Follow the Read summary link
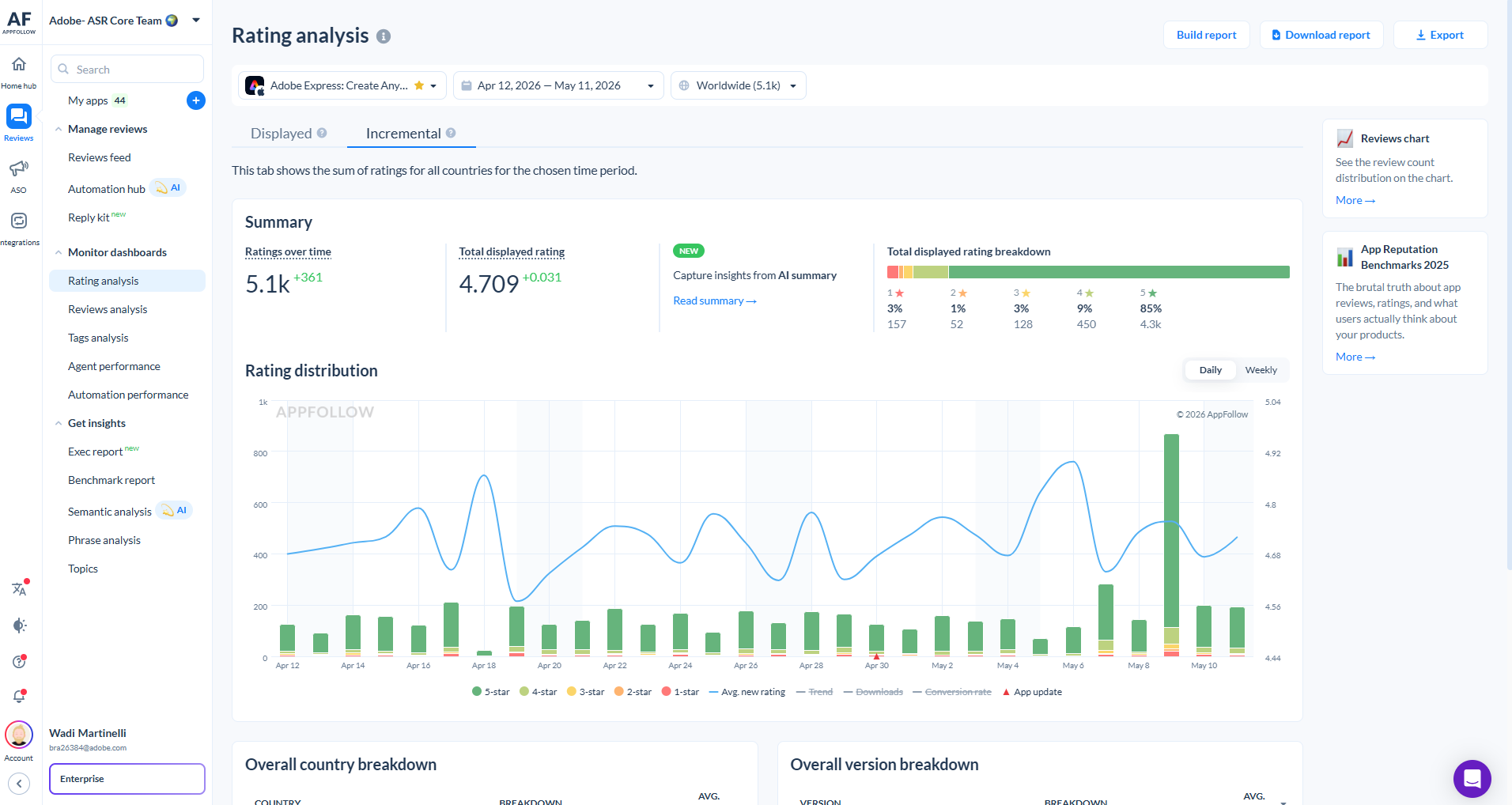Image resolution: width=1512 pixels, height=805 pixels. (715, 300)
